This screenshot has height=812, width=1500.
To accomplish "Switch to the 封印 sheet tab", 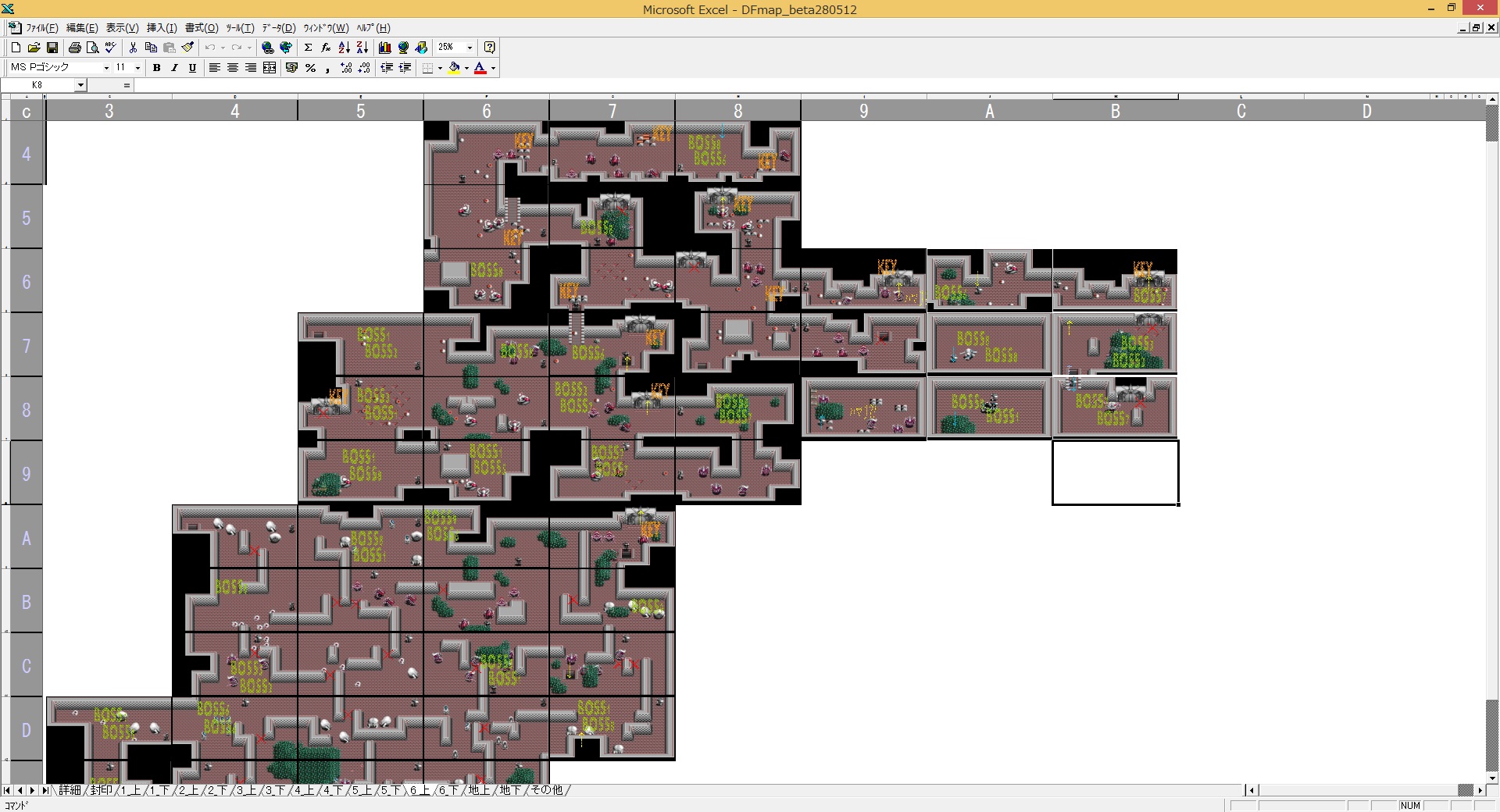I will pyautogui.click(x=101, y=790).
